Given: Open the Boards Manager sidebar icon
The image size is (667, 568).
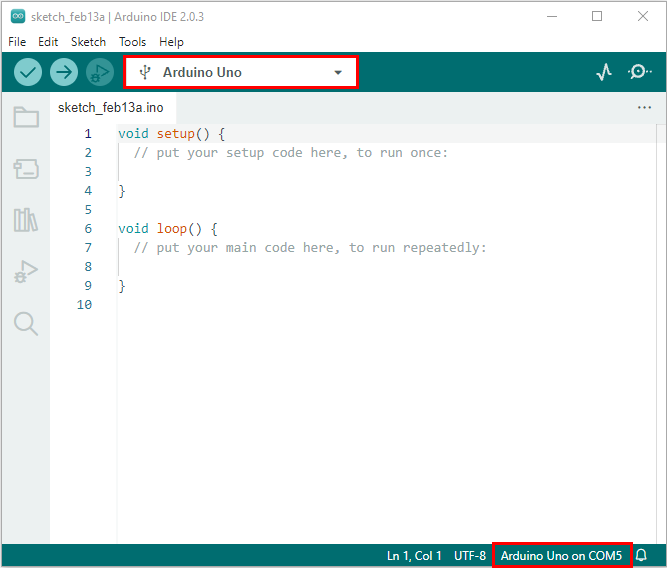Looking at the screenshot, I should coord(26,169).
